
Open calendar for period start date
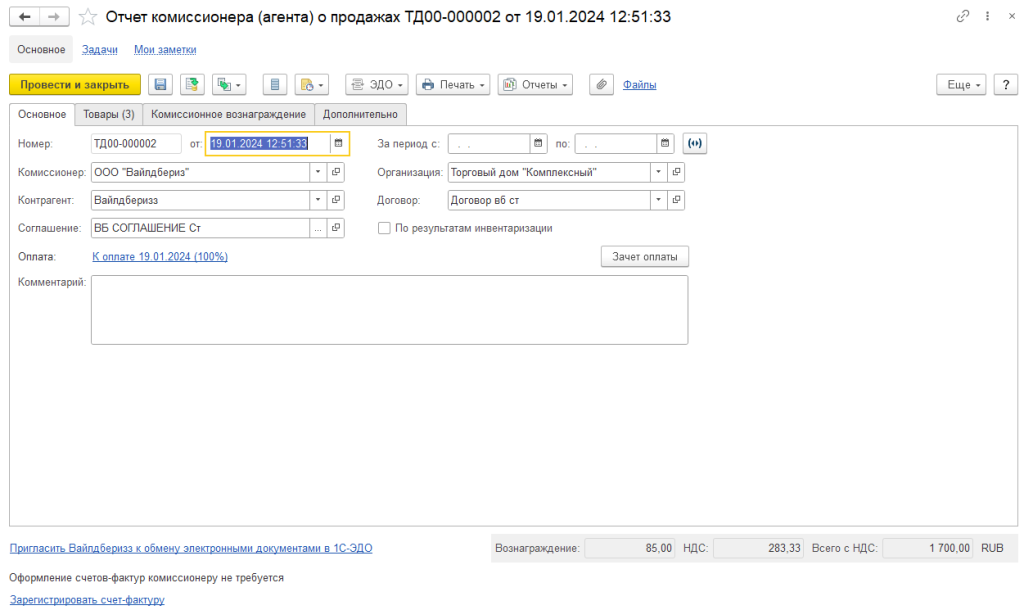coord(538,144)
